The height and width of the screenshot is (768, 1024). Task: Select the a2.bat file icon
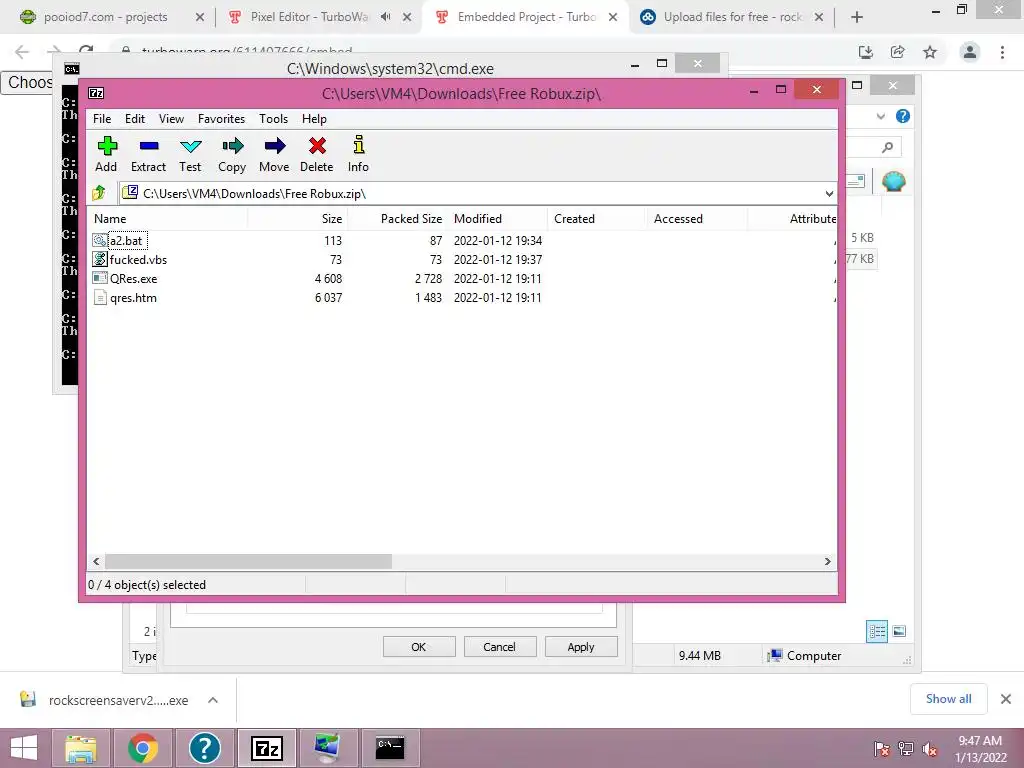coord(99,240)
